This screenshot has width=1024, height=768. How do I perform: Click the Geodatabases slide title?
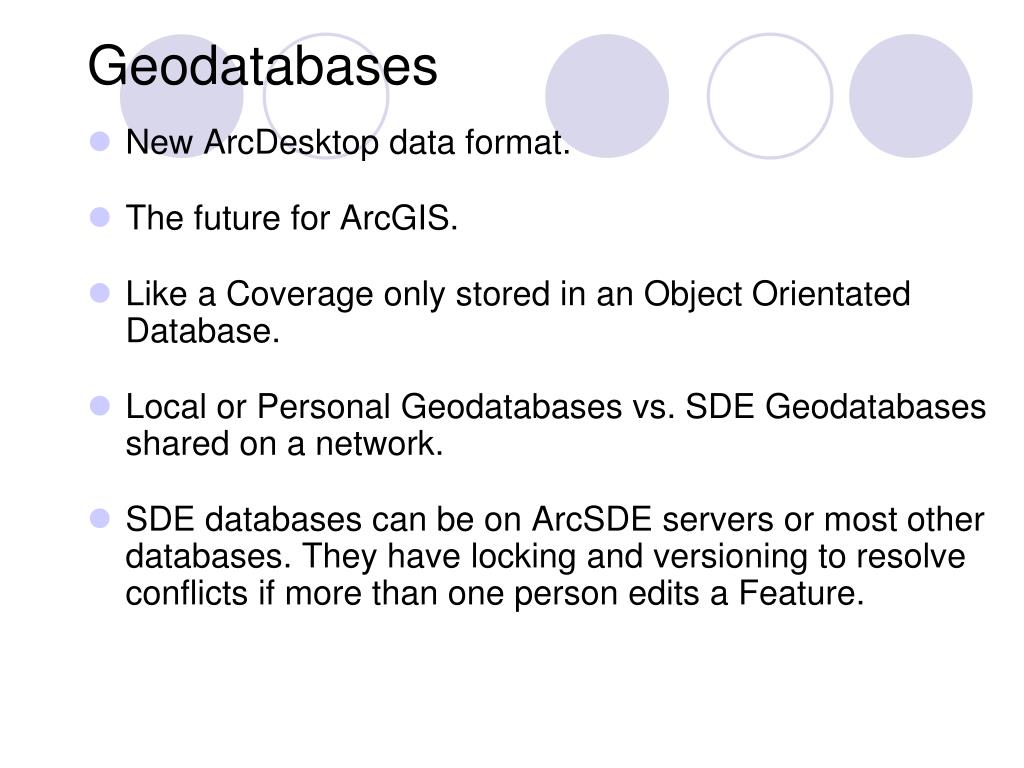pos(263,66)
